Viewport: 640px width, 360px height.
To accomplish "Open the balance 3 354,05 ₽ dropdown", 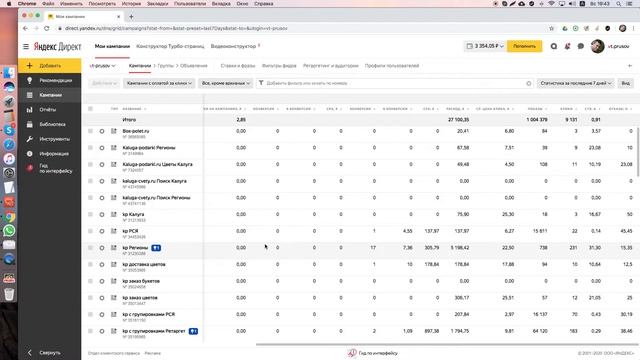I will [x=485, y=46].
